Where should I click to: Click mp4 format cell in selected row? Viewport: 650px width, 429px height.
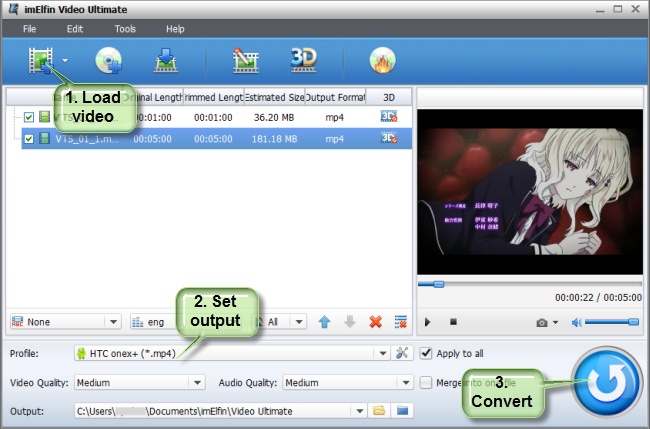coord(335,139)
